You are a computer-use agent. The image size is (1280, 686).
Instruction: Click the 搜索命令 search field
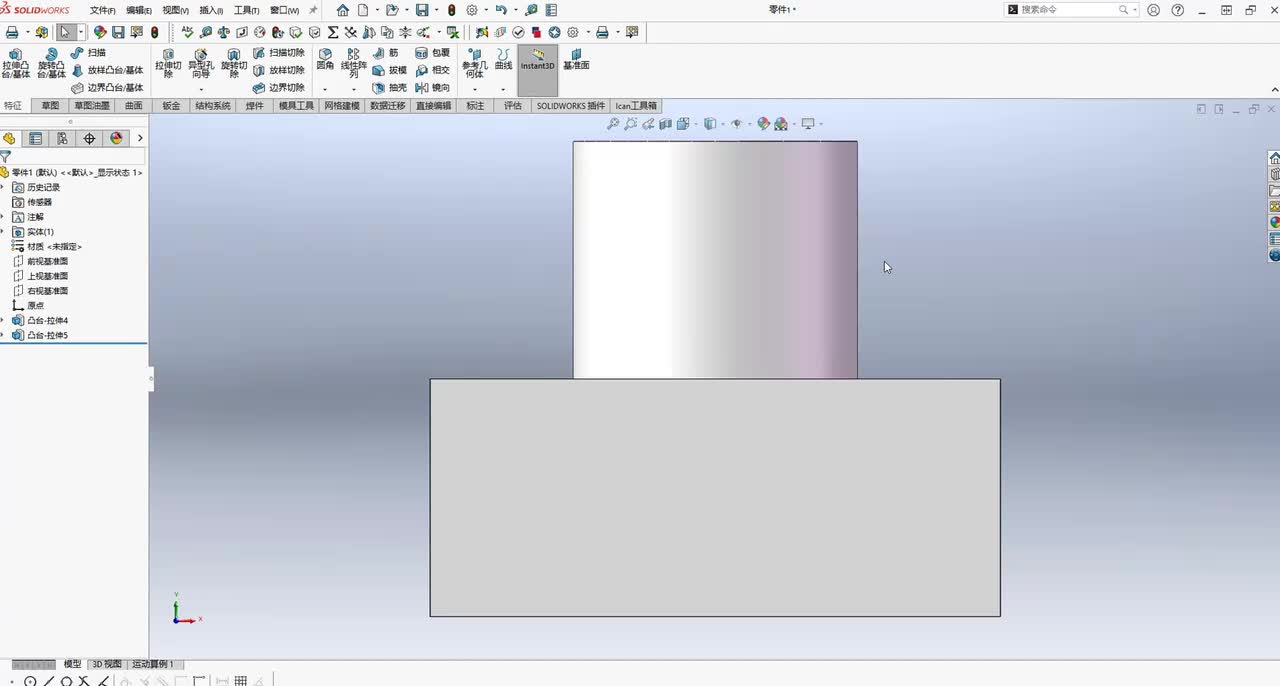1071,10
